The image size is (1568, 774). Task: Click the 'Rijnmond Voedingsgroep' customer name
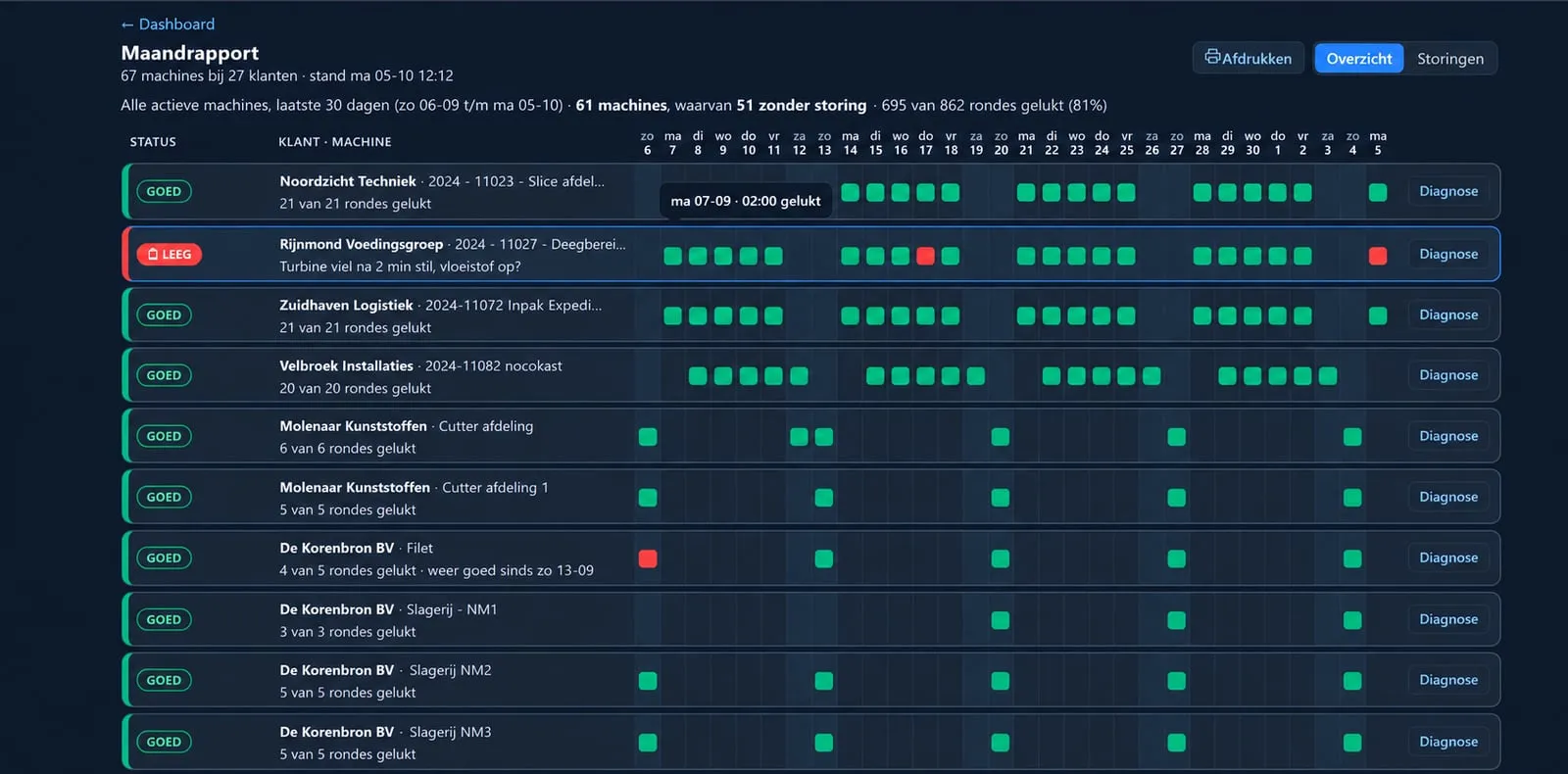point(361,244)
